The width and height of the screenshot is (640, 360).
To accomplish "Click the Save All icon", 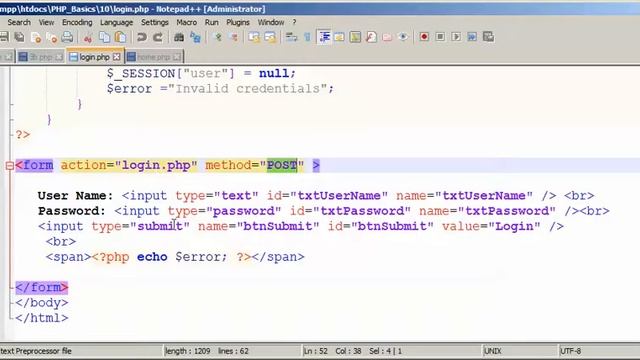I will pos(19,37).
